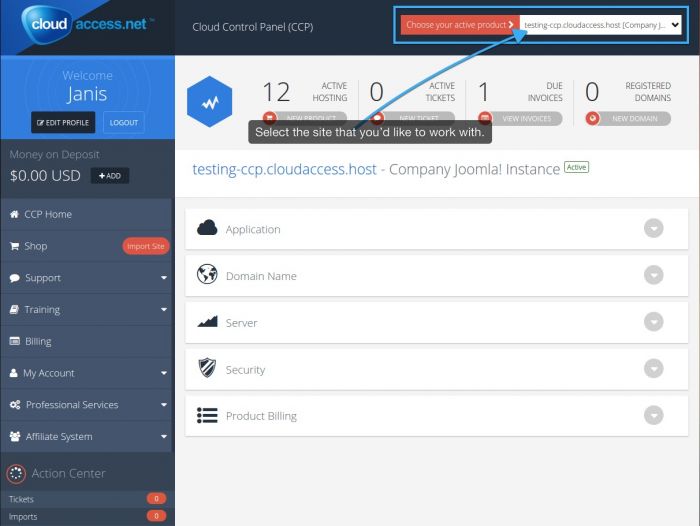
Task: Click the Imports row in Action Center
Action: [x=87, y=516]
